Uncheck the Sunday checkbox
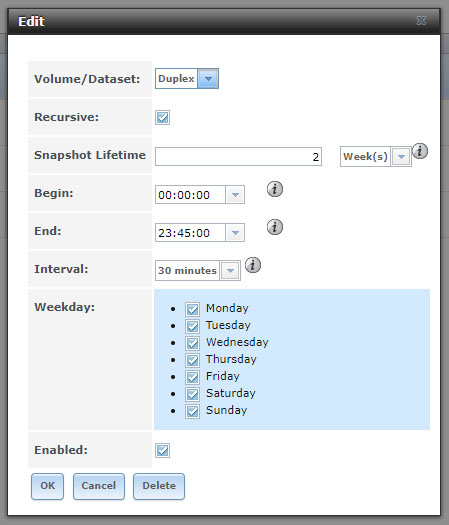 click(x=193, y=411)
